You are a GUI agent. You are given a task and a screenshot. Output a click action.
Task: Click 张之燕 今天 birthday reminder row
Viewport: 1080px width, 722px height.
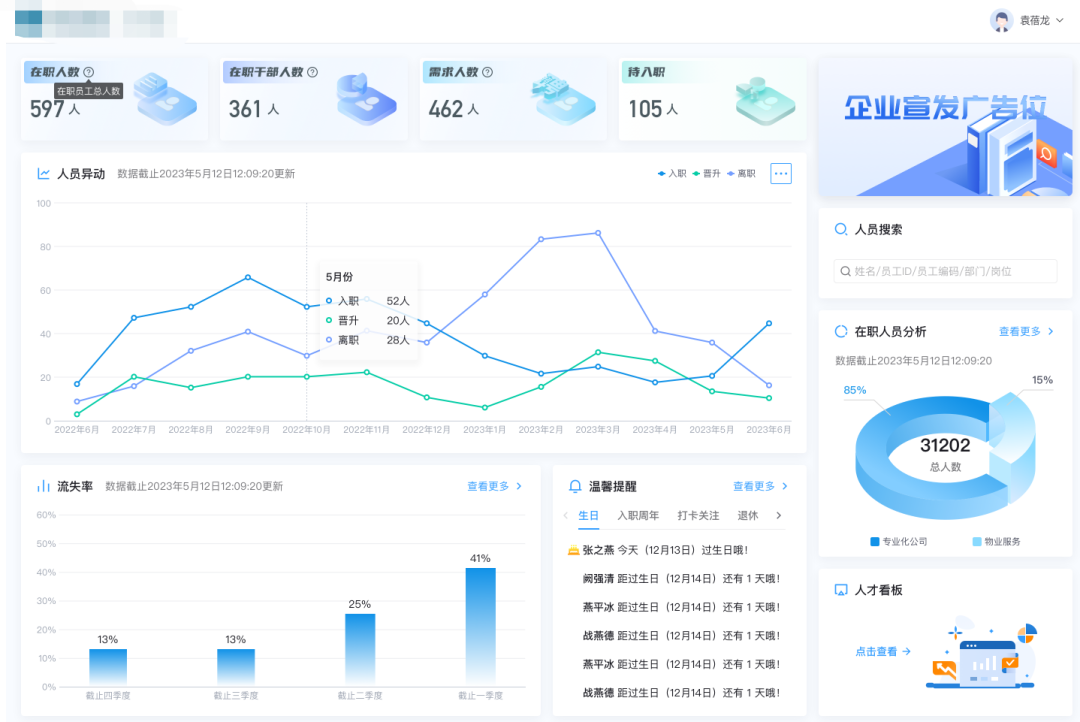tap(658, 550)
